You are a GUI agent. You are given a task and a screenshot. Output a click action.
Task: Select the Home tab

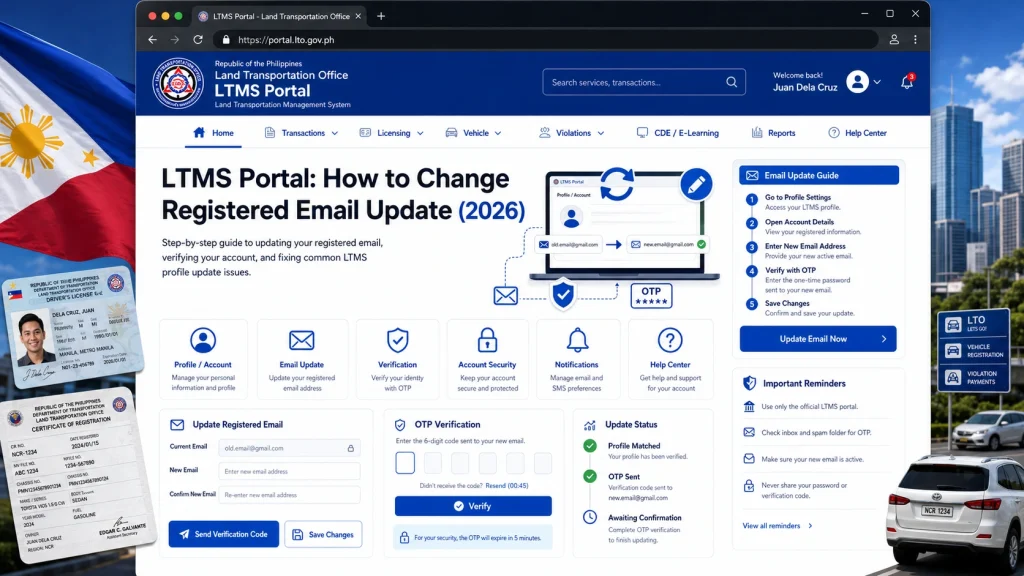(x=214, y=133)
